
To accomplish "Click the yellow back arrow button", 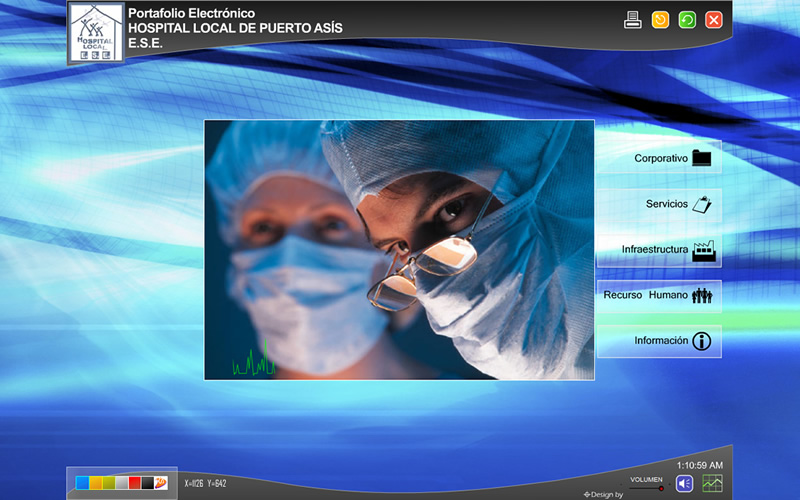I will coord(660,20).
